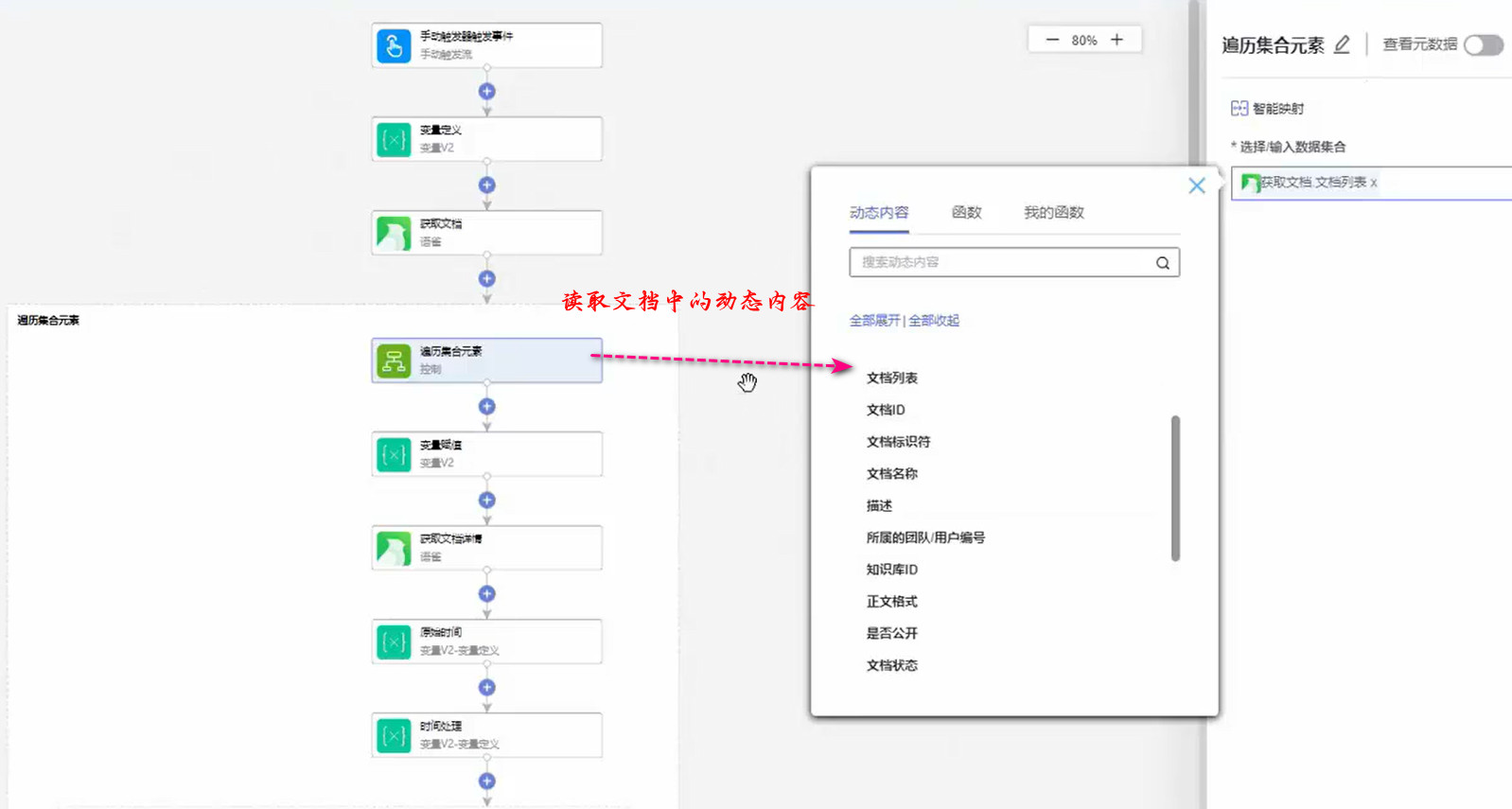Close the dynamic content popup

tap(1197, 185)
